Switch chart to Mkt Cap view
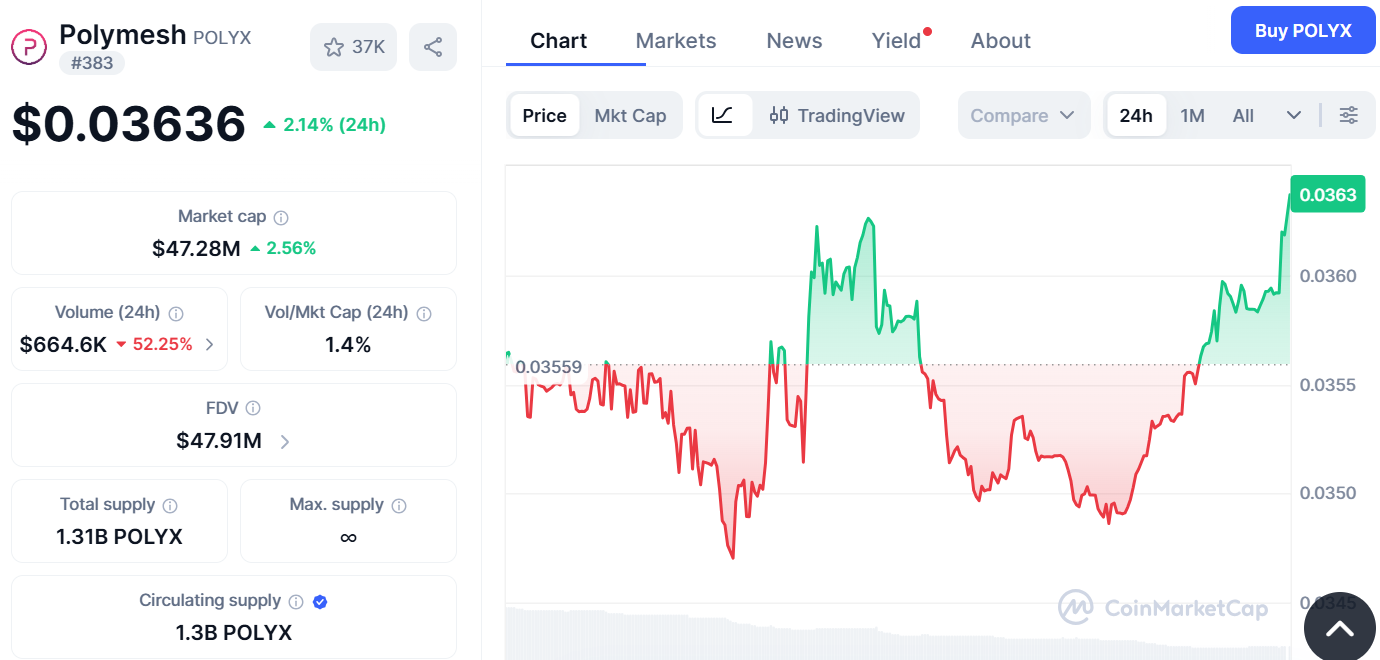 tap(630, 115)
